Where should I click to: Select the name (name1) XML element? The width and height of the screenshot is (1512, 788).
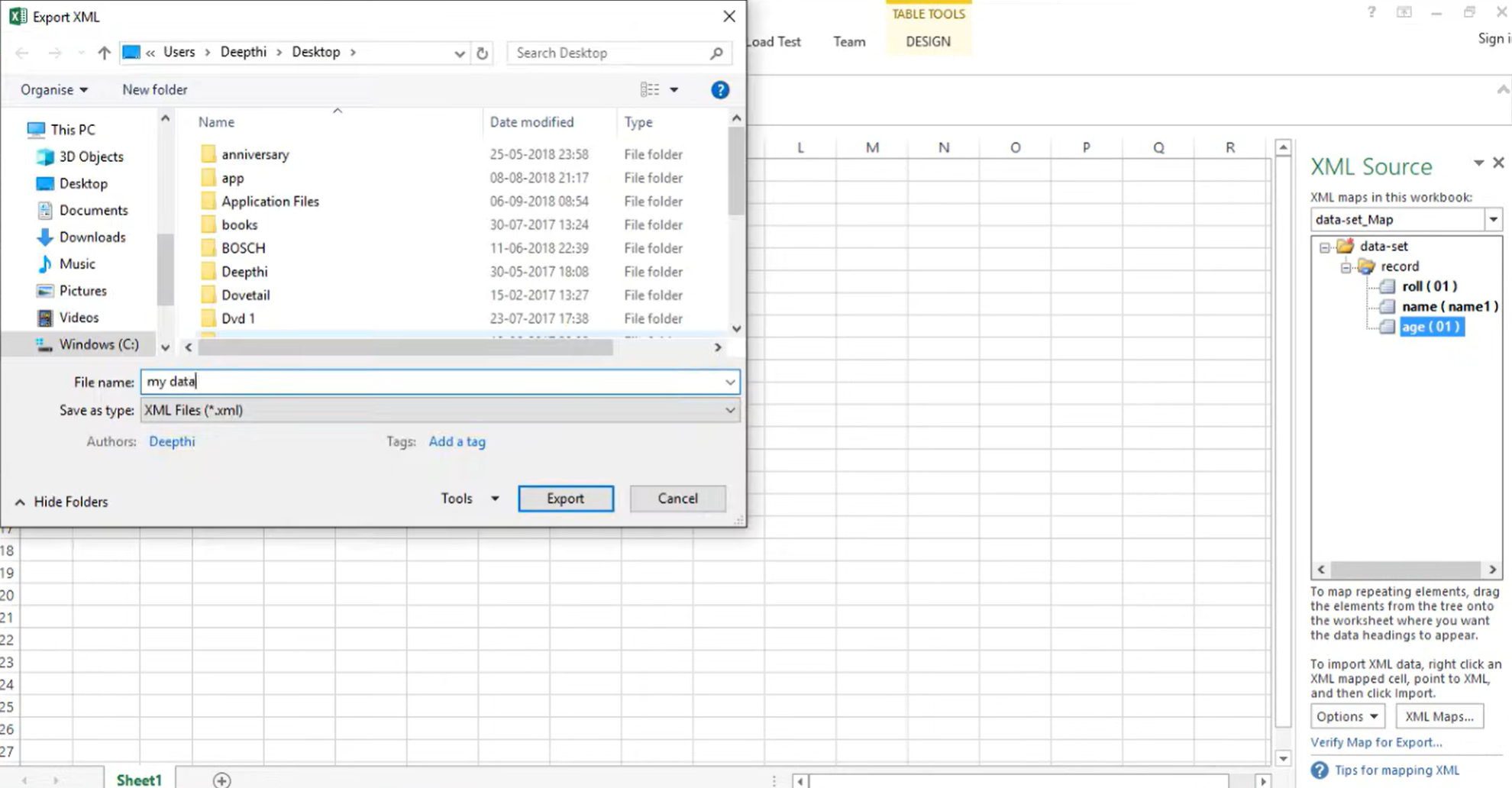pos(1449,306)
